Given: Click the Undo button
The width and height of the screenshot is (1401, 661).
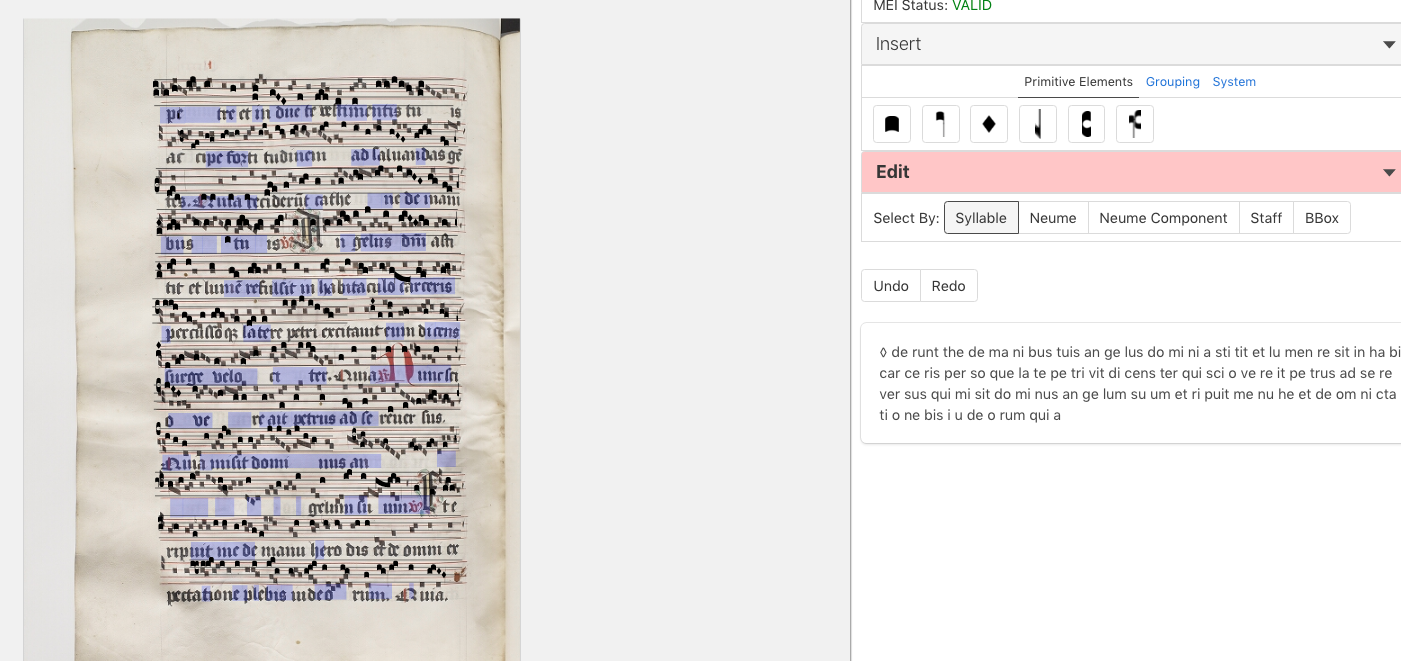Looking at the screenshot, I should [x=891, y=286].
